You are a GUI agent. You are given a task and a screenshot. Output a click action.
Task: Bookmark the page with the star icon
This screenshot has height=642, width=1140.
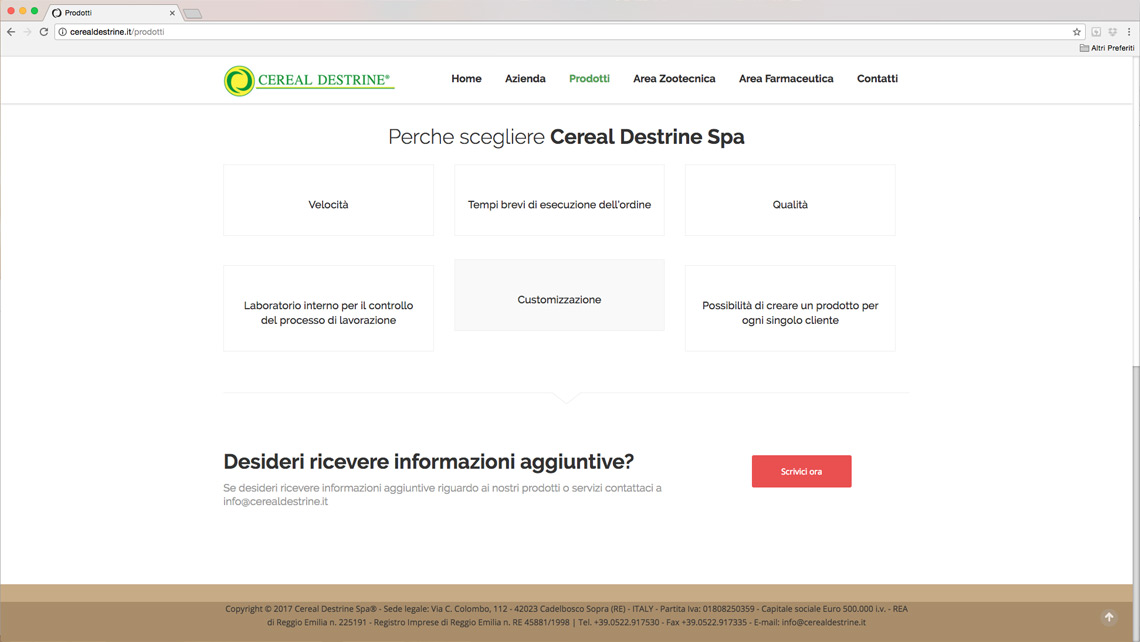tap(1077, 32)
